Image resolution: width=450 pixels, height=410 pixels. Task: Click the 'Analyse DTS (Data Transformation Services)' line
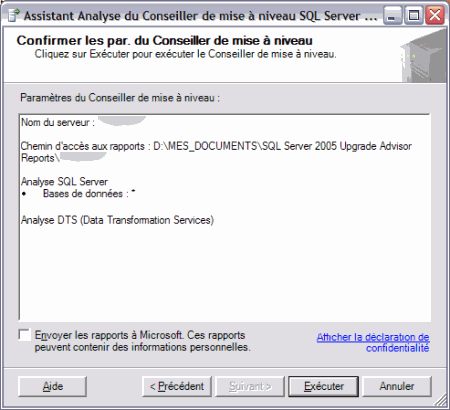[117, 220]
